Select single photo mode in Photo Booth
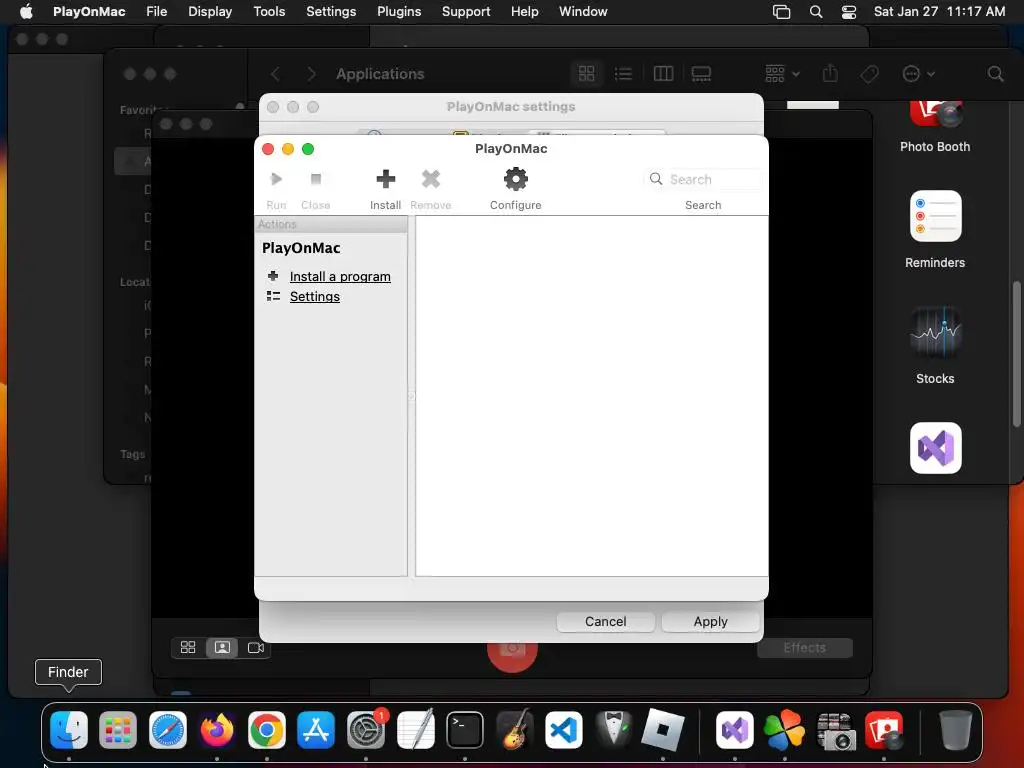The image size is (1024, 768). 222,647
